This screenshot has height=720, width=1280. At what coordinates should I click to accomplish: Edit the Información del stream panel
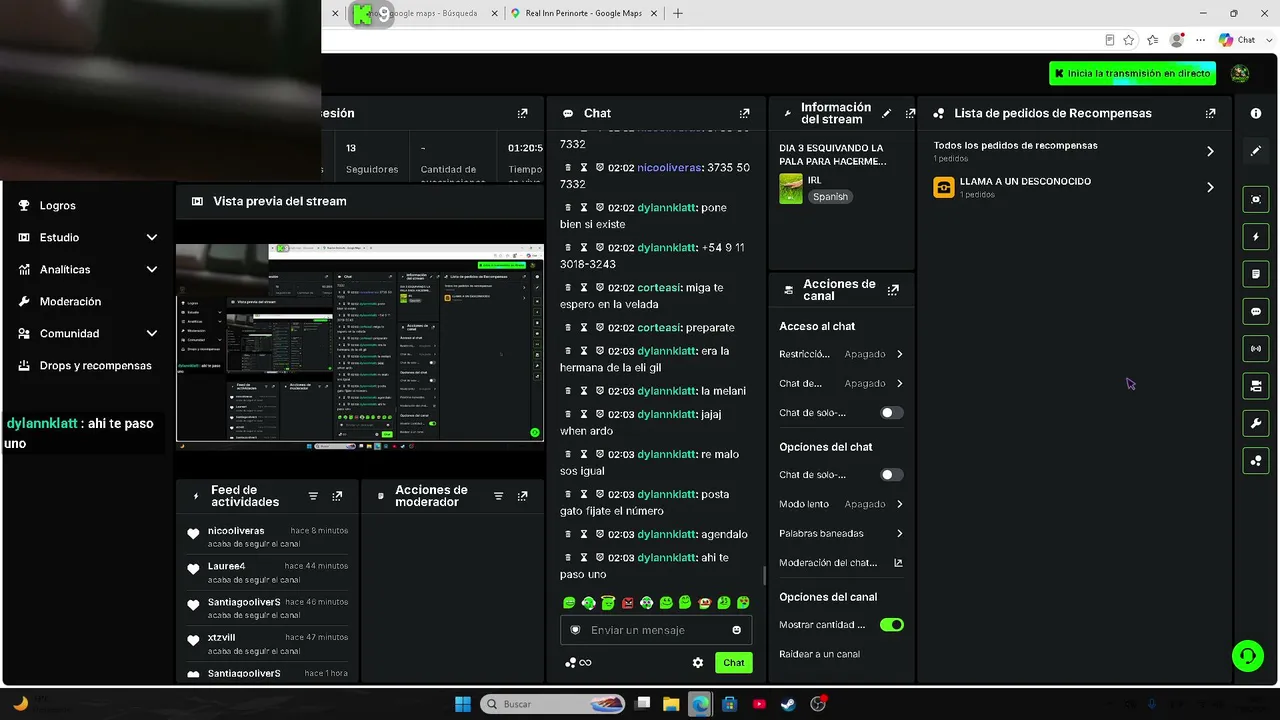click(887, 113)
